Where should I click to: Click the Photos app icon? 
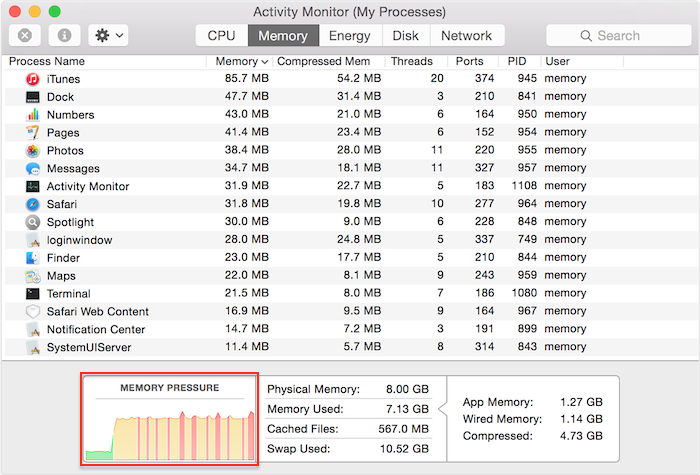33,150
